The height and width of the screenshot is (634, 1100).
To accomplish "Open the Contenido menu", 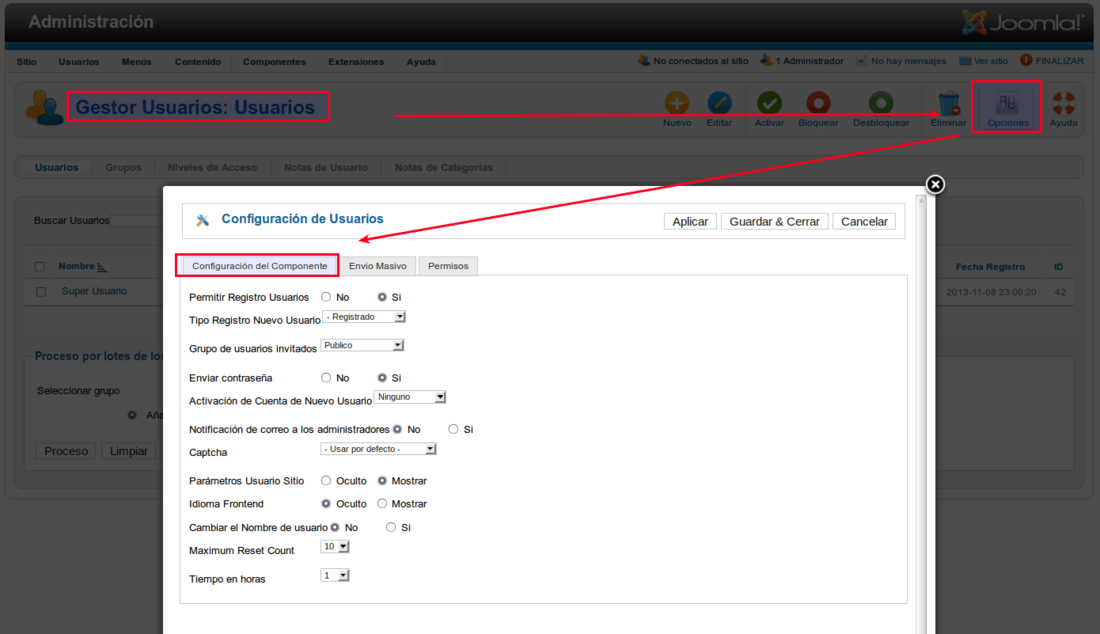I will click(x=198, y=62).
